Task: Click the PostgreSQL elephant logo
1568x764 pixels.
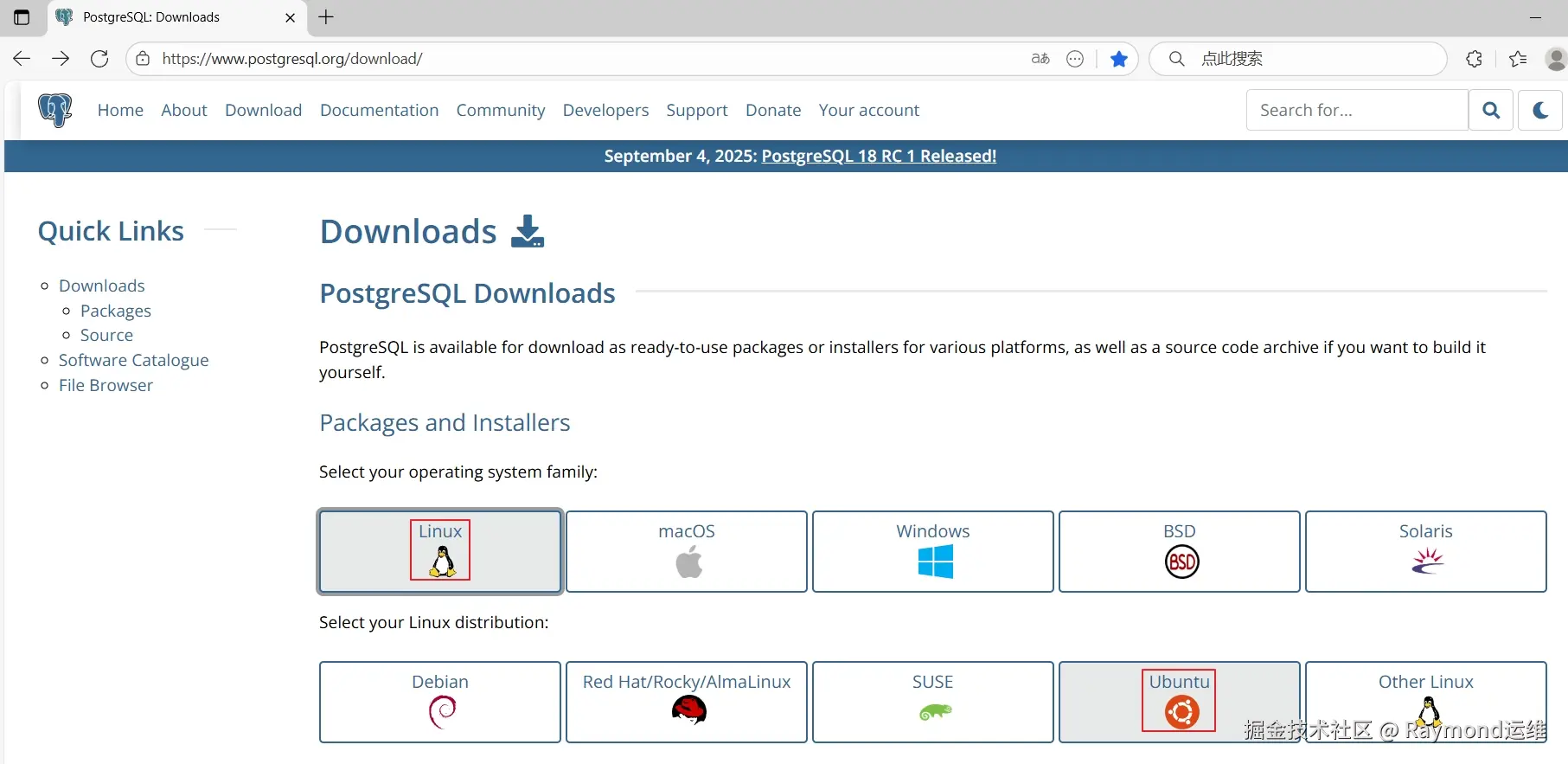Action: 55,111
